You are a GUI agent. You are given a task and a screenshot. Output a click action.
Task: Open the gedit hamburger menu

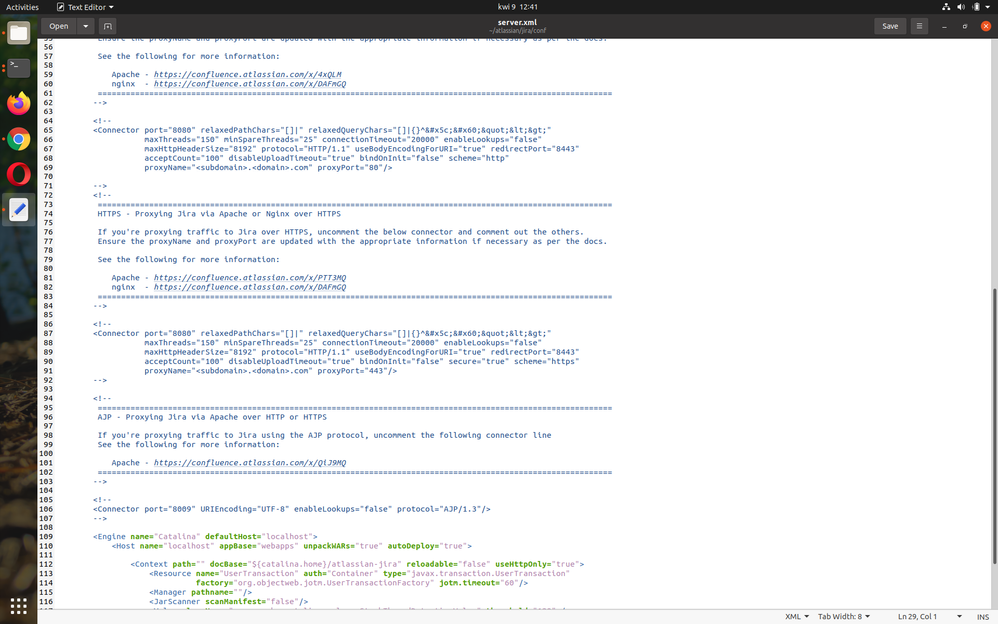pos(919,26)
